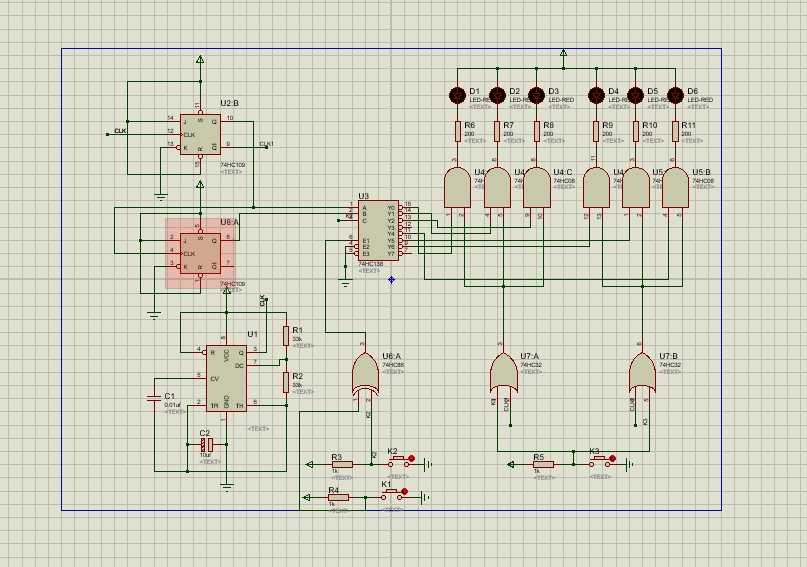Image resolution: width=807 pixels, height=567 pixels.
Task: Click the U6:A reference label
Action: [x=391, y=356]
